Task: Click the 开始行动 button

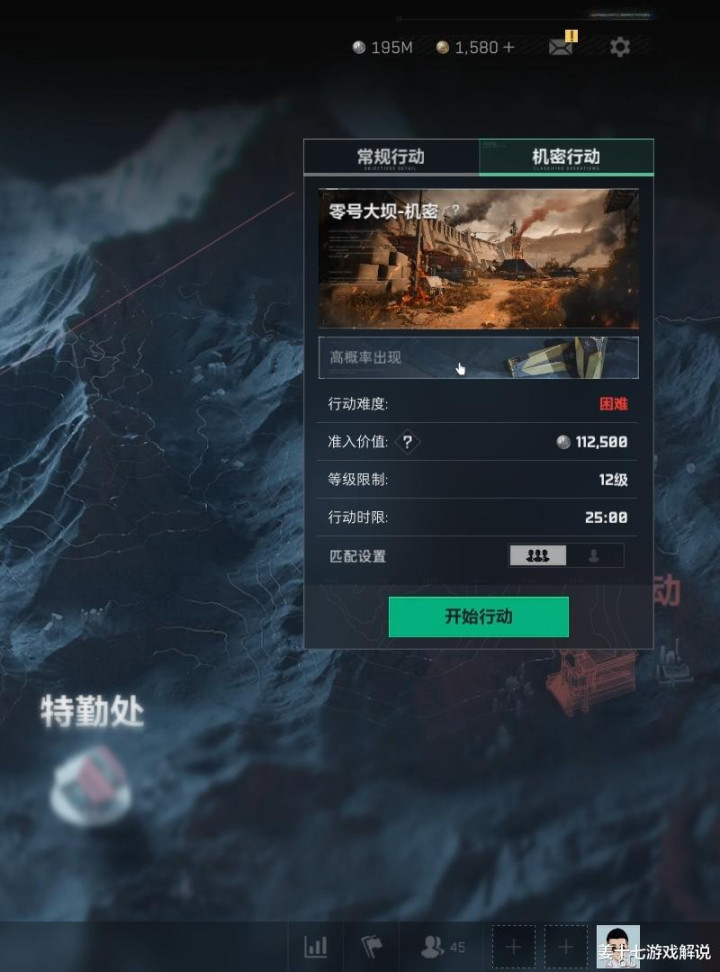Action: (479, 617)
